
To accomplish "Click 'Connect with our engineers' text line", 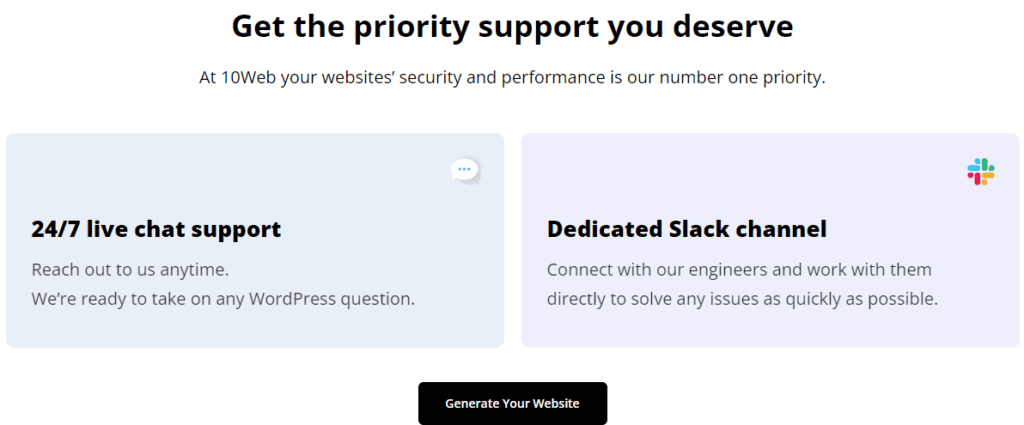I will pyautogui.click(x=739, y=270).
